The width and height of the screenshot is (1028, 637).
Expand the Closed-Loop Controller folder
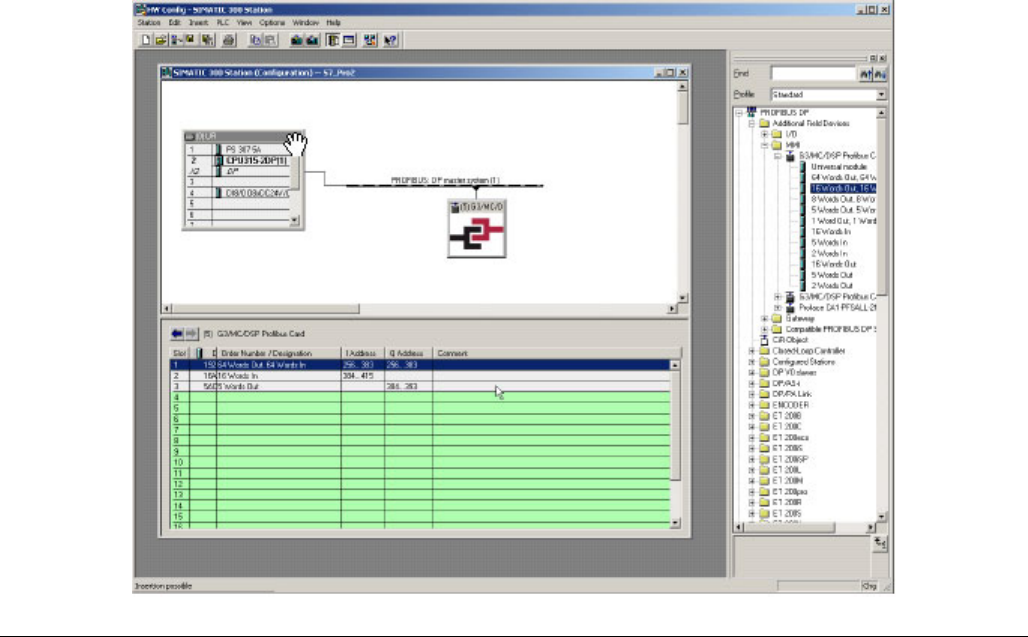[752, 351]
